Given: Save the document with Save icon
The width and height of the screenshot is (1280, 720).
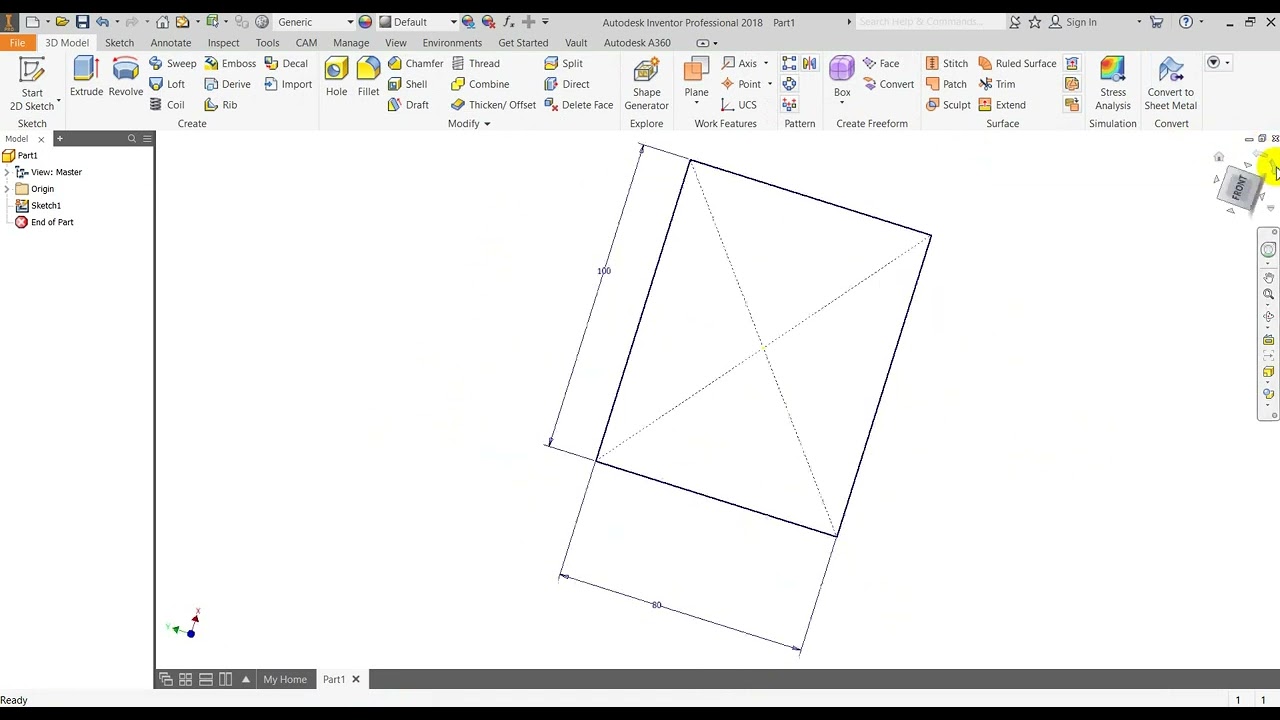Looking at the screenshot, I should tap(82, 21).
